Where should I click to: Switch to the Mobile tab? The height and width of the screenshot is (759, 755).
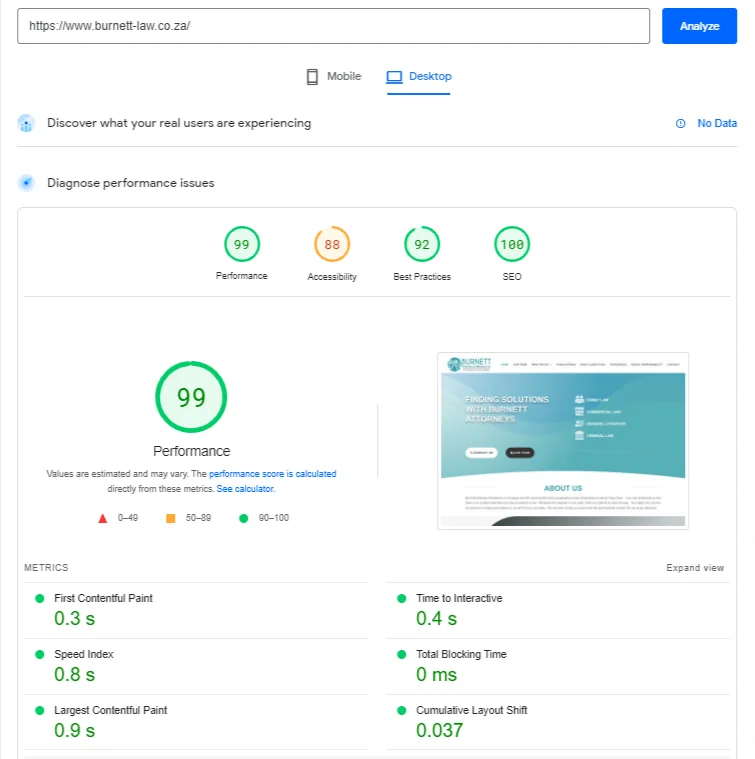tap(334, 76)
